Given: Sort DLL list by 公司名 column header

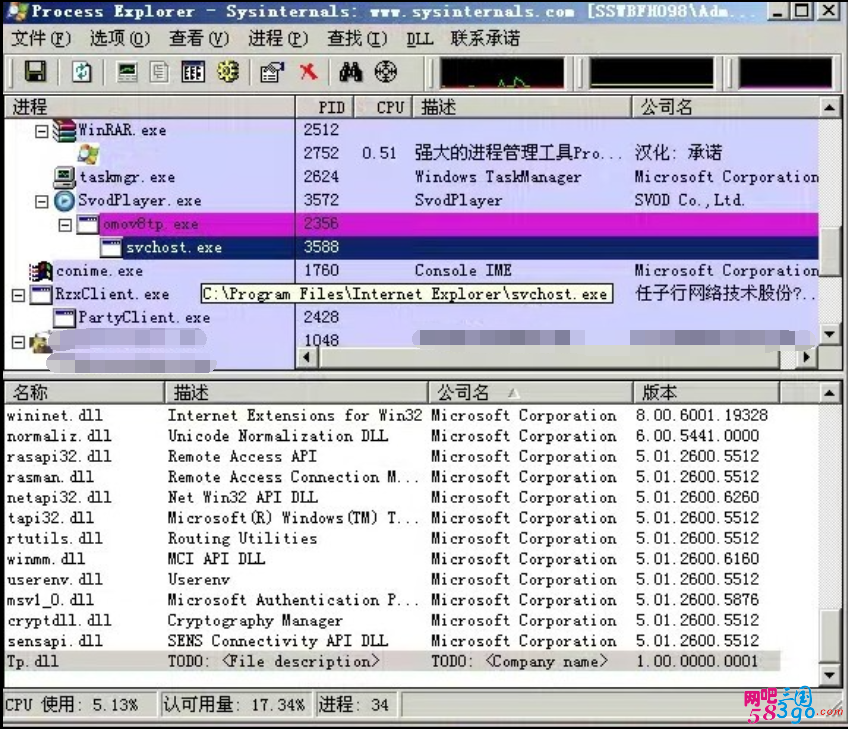Looking at the screenshot, I should coord(530,392).
